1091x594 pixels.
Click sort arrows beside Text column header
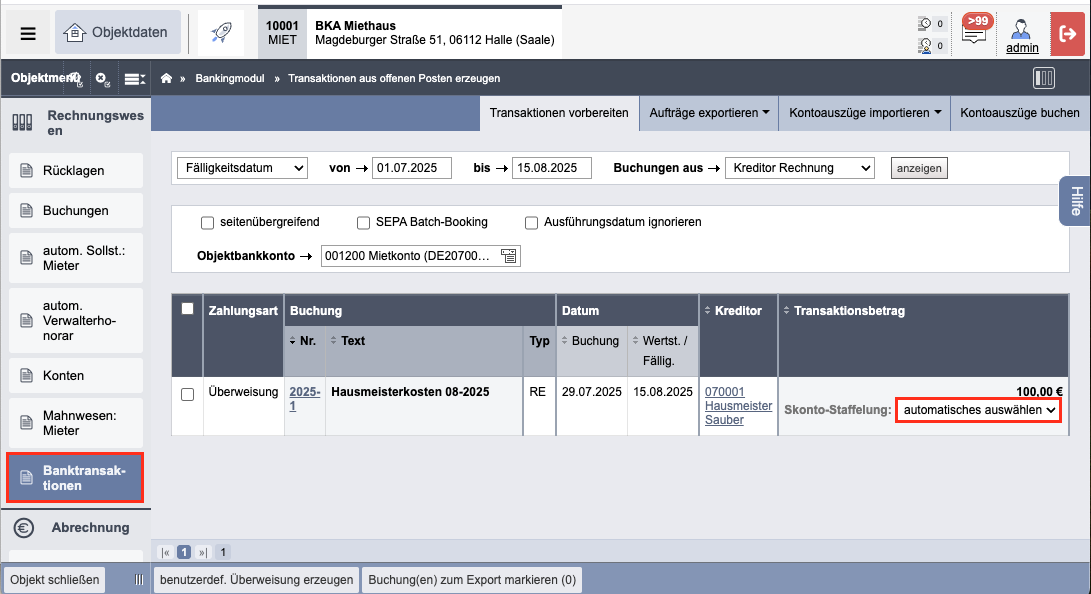334,341
